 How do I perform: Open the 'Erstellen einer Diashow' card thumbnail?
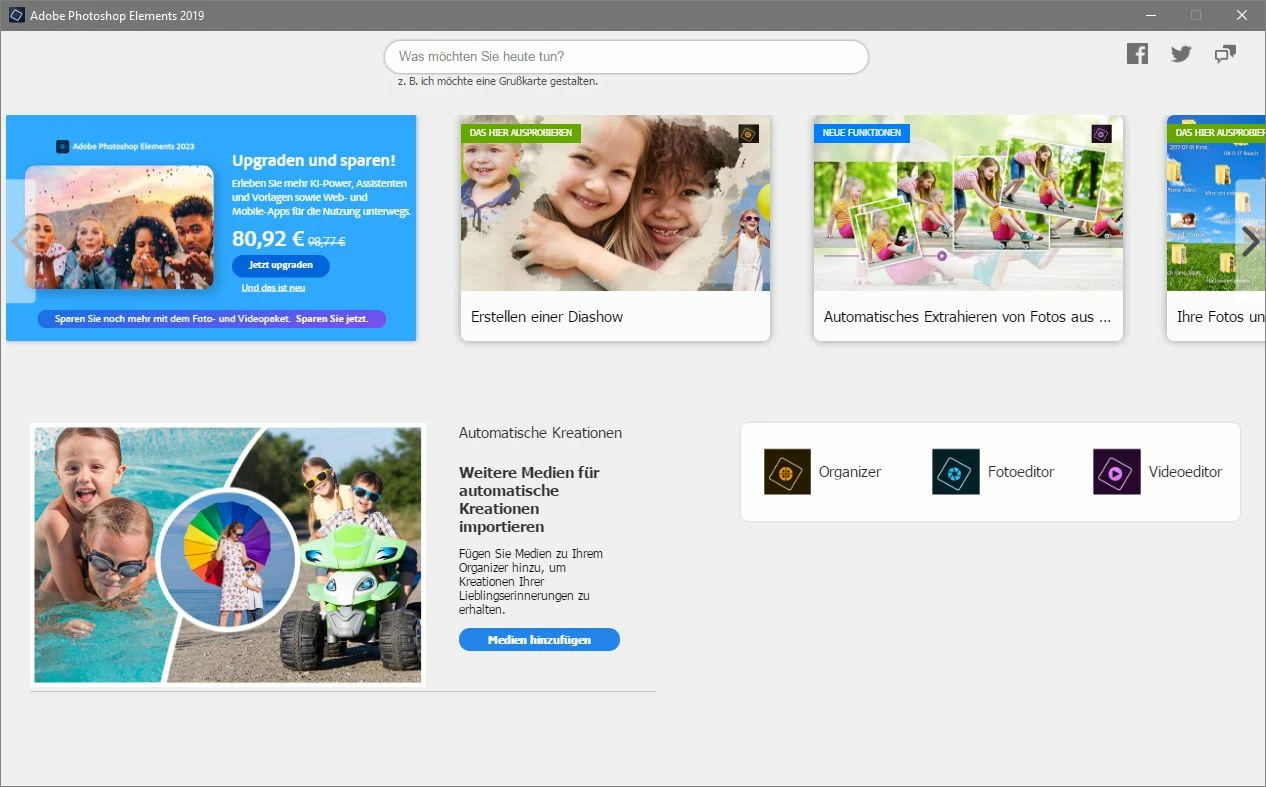pyautogui.click(x=615, y=203)
